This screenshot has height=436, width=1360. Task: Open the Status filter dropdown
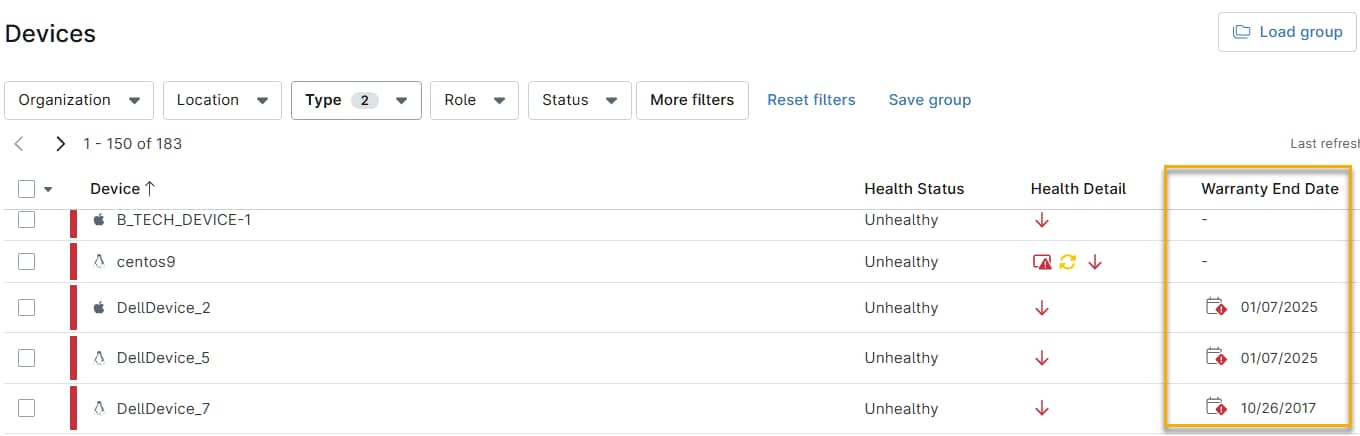[x=579, y=100]
